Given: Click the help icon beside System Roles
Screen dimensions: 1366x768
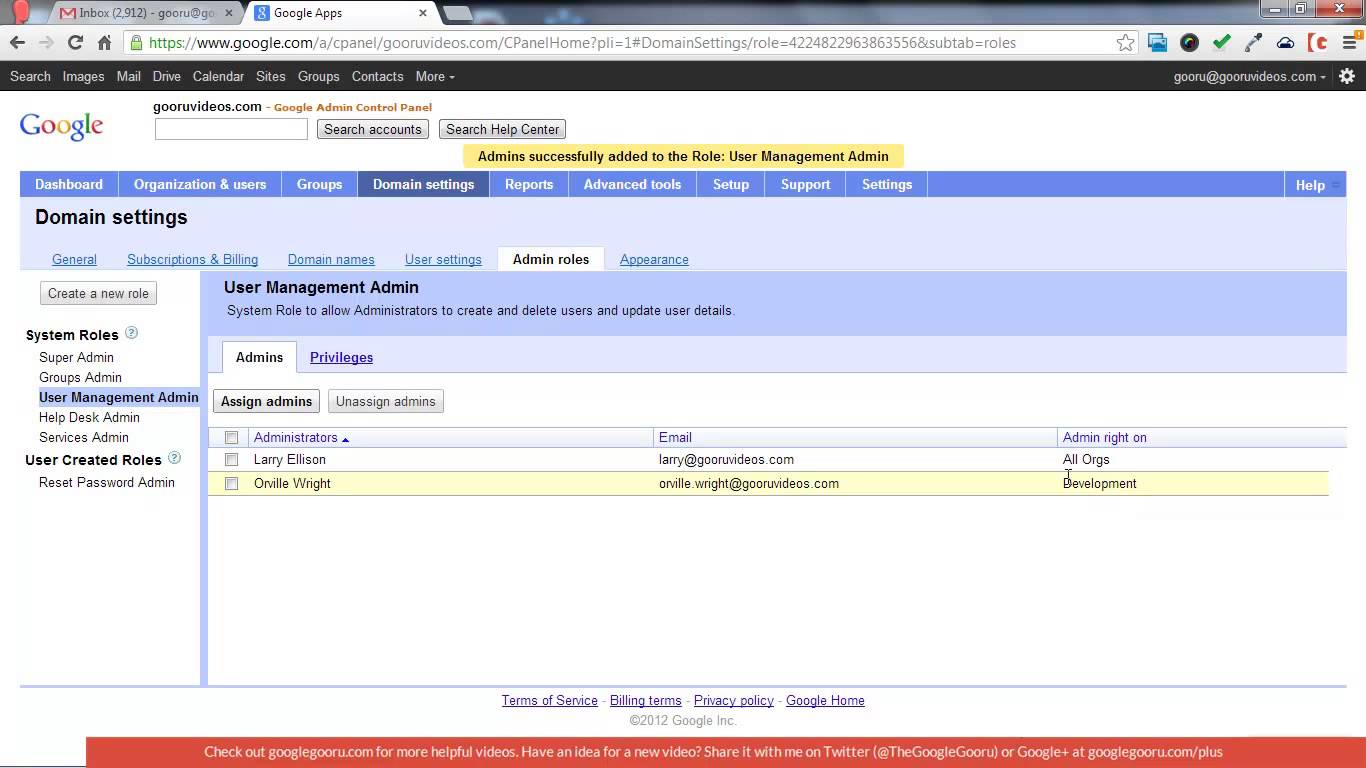Looking at the screenshot, I should [x=131, y=333].
